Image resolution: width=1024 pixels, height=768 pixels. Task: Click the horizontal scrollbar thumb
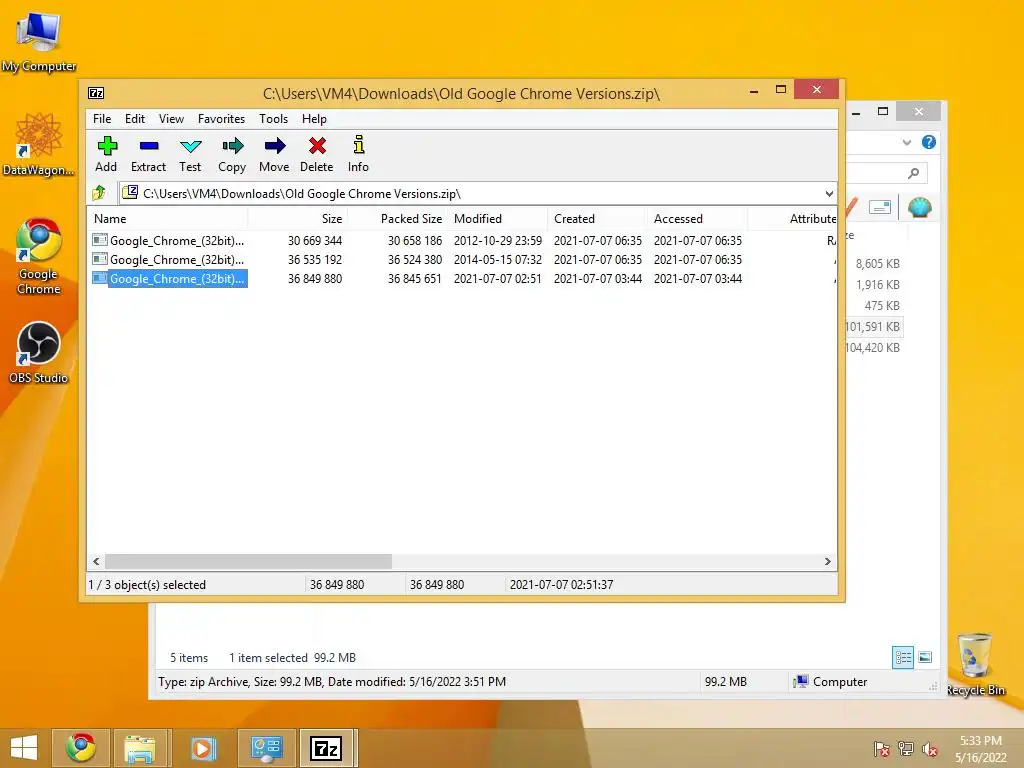(248, 561)
